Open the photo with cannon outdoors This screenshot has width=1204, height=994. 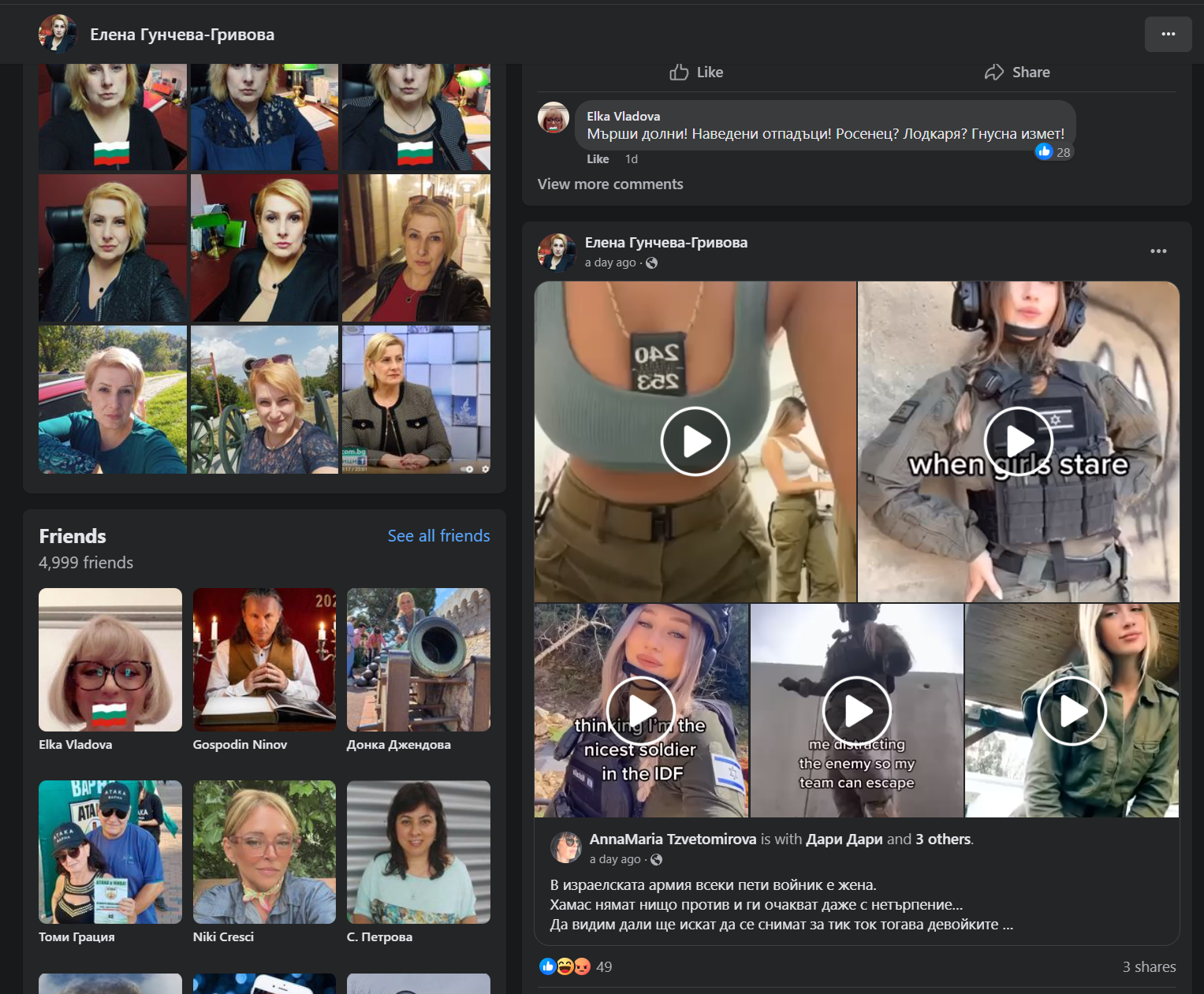tap(264, 400)
